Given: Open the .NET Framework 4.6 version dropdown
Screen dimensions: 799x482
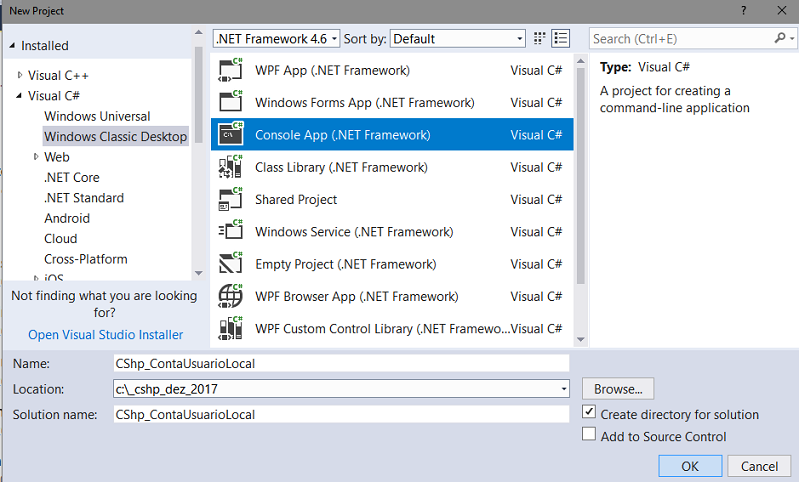Looking at the screenshot, I should pos(276,39).
